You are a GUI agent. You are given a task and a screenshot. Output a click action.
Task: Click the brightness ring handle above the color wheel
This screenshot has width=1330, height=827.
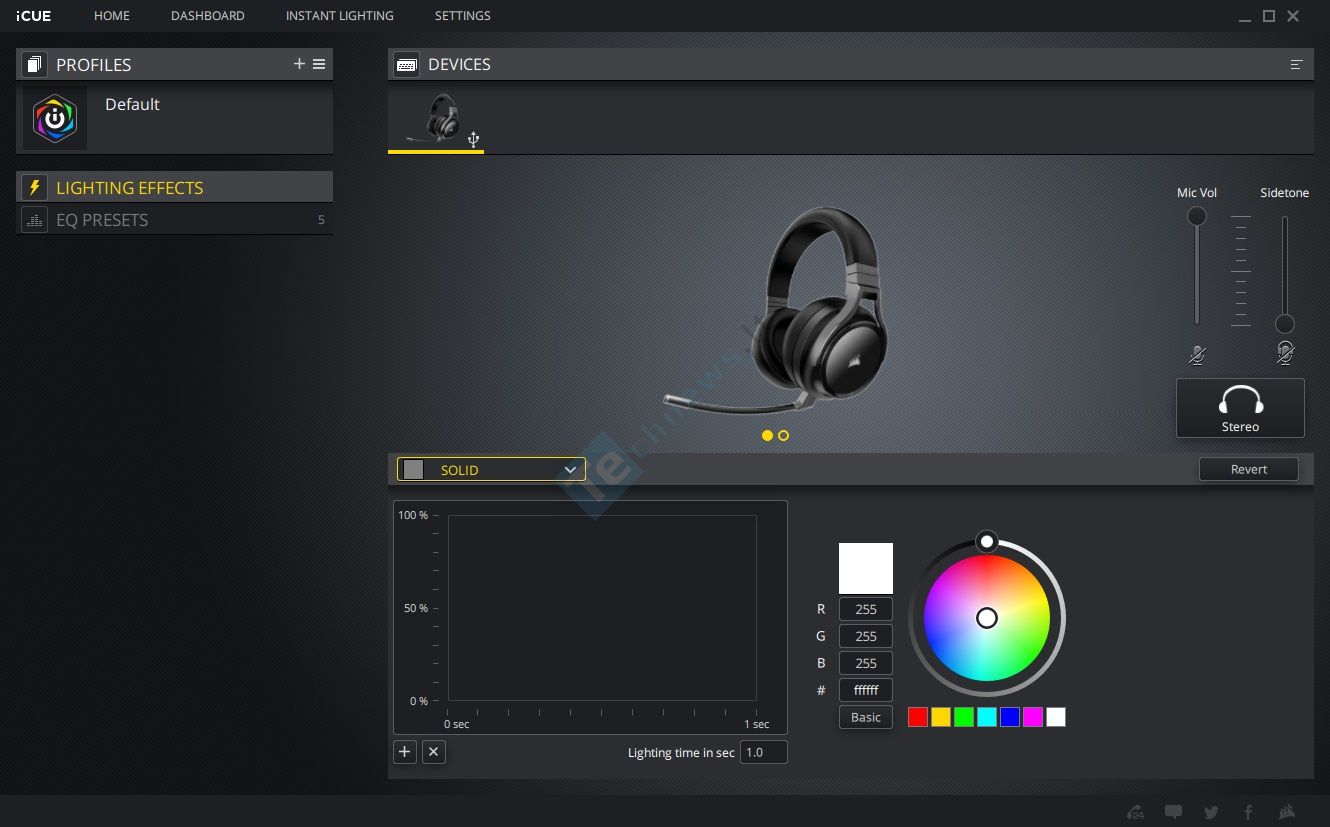[987, 541]
